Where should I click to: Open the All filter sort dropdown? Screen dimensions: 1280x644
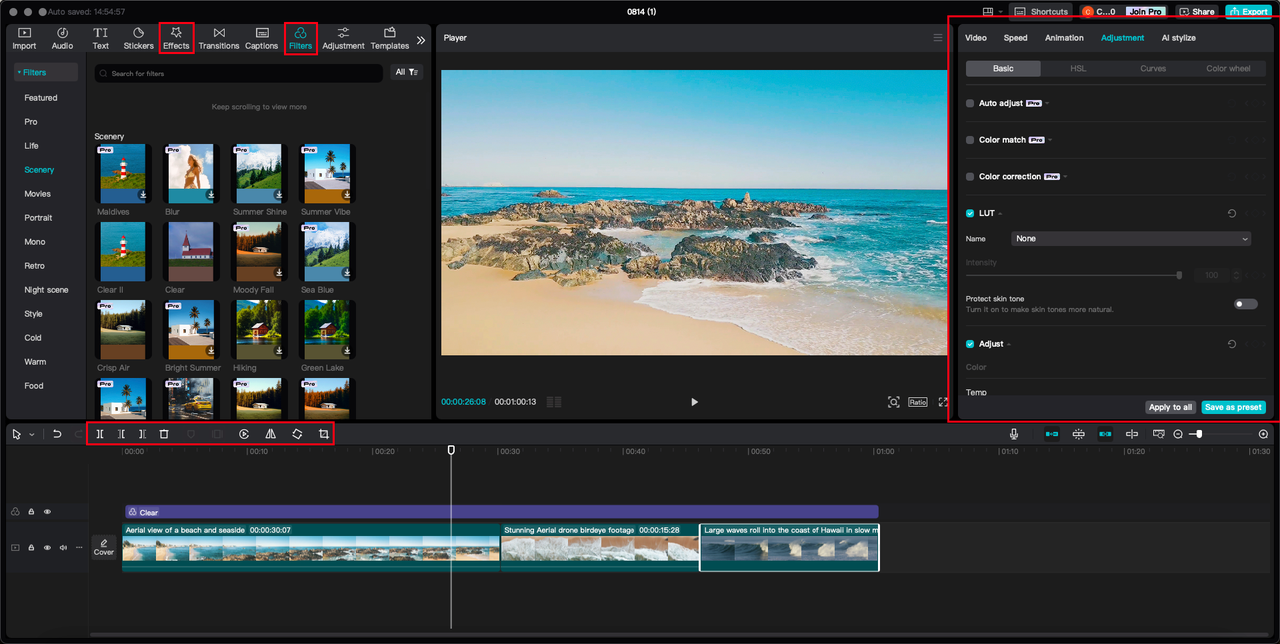pos(407,72)
